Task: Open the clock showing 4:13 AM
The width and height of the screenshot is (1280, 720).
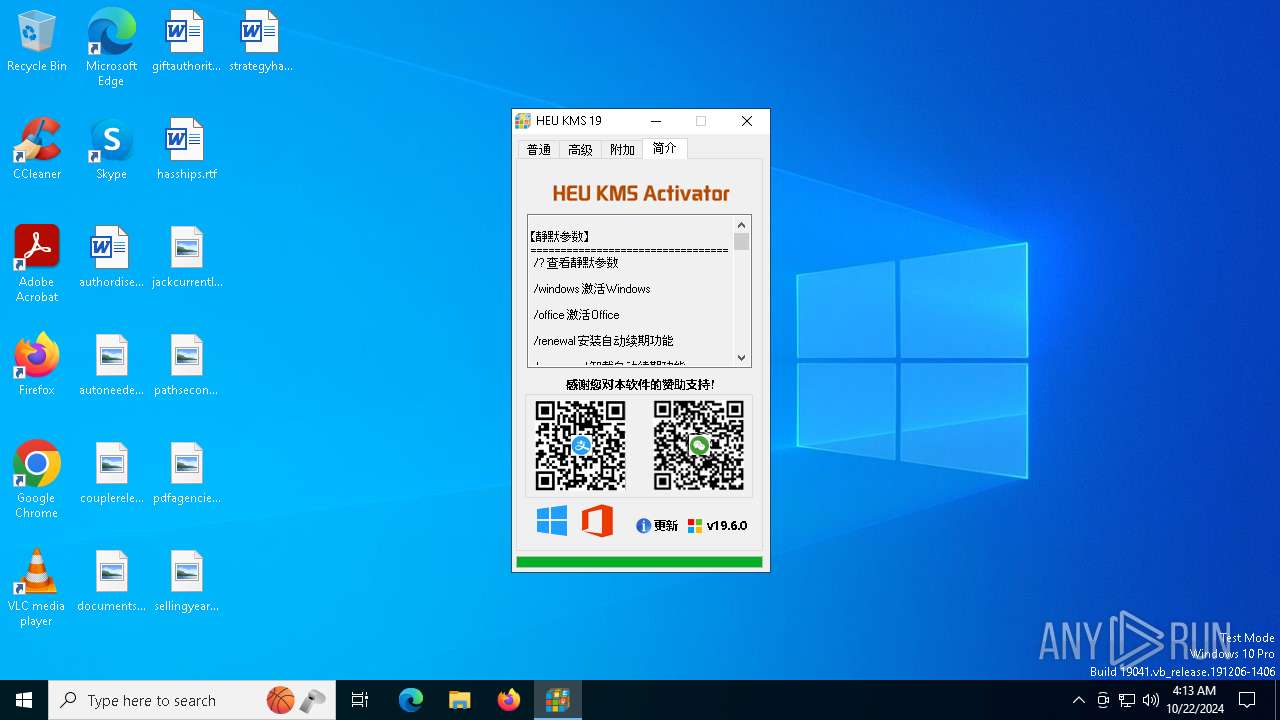Action: tap(1194, 700)
